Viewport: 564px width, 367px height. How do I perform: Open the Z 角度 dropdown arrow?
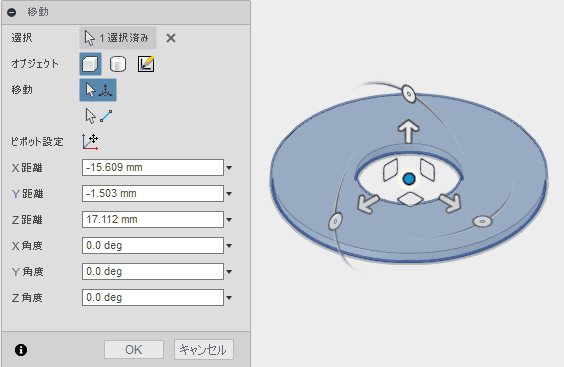[x=229, y=298]
